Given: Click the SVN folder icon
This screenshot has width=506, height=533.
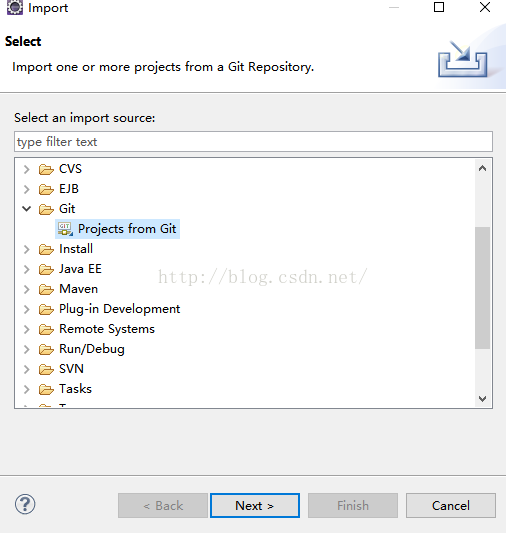Looking at the screenshot, I should tap(46, 369).
